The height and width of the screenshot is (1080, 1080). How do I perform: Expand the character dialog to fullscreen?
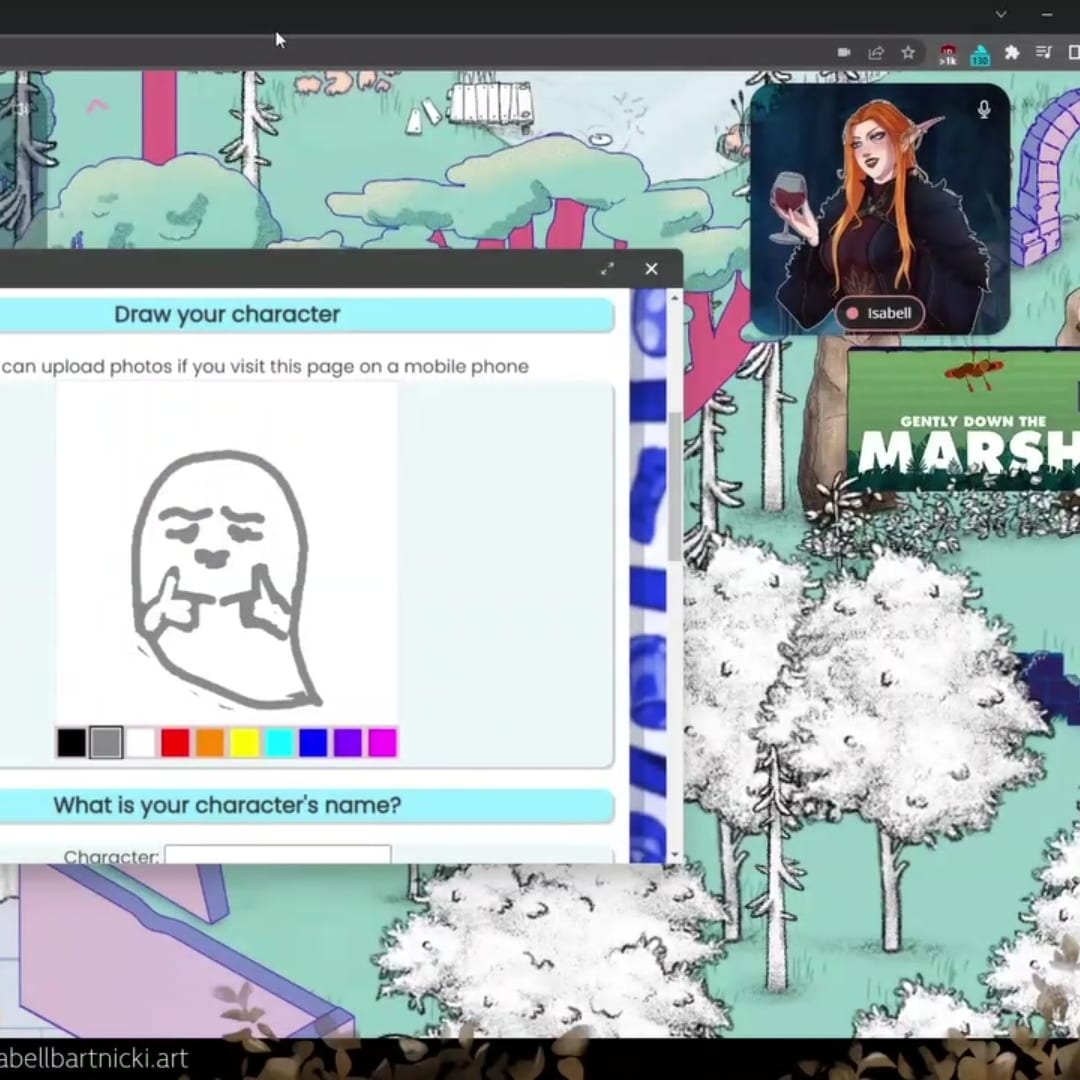click(x=607, y=269)
